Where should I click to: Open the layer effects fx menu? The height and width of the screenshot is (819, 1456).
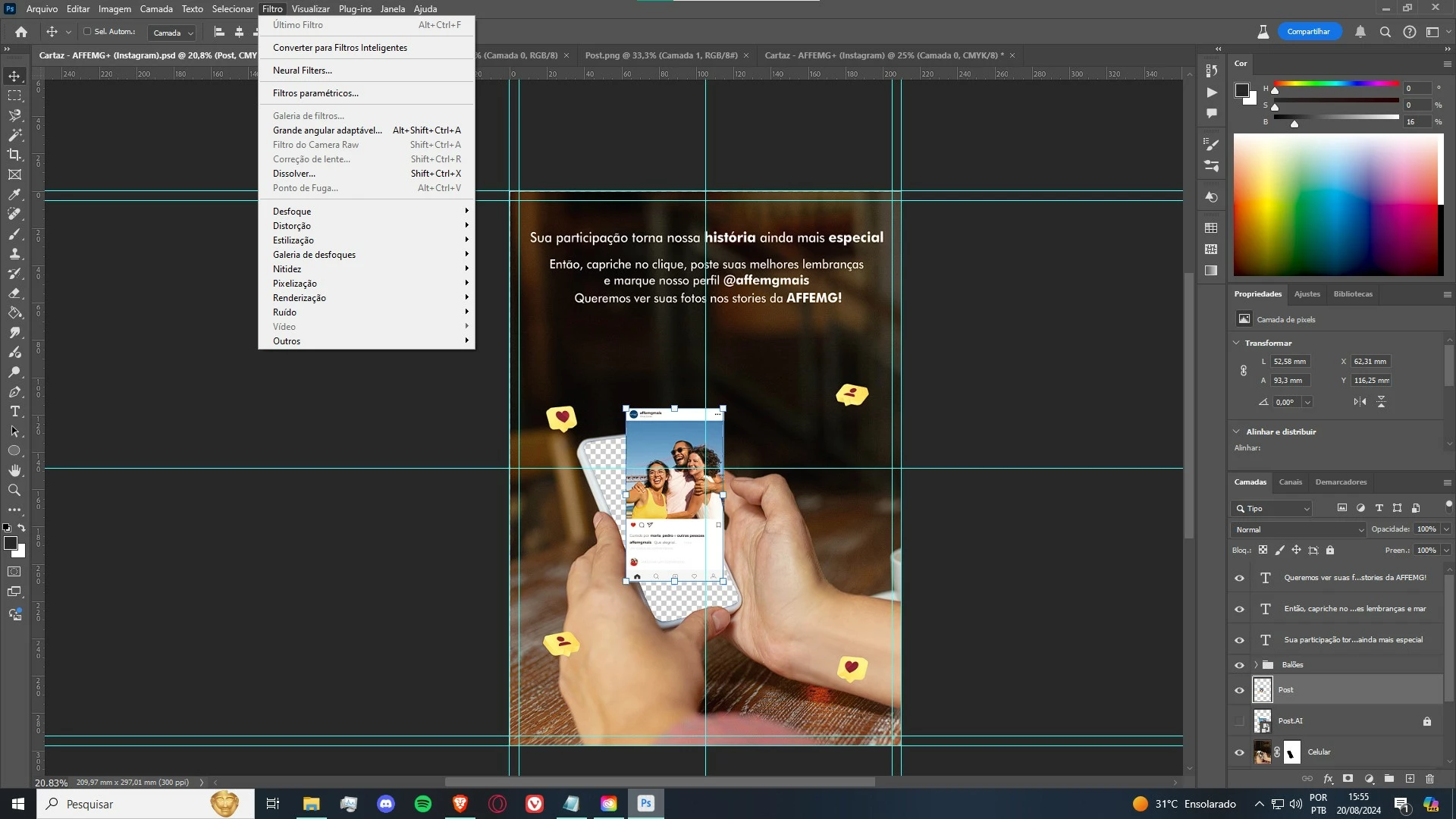(x=1328, y=779)
